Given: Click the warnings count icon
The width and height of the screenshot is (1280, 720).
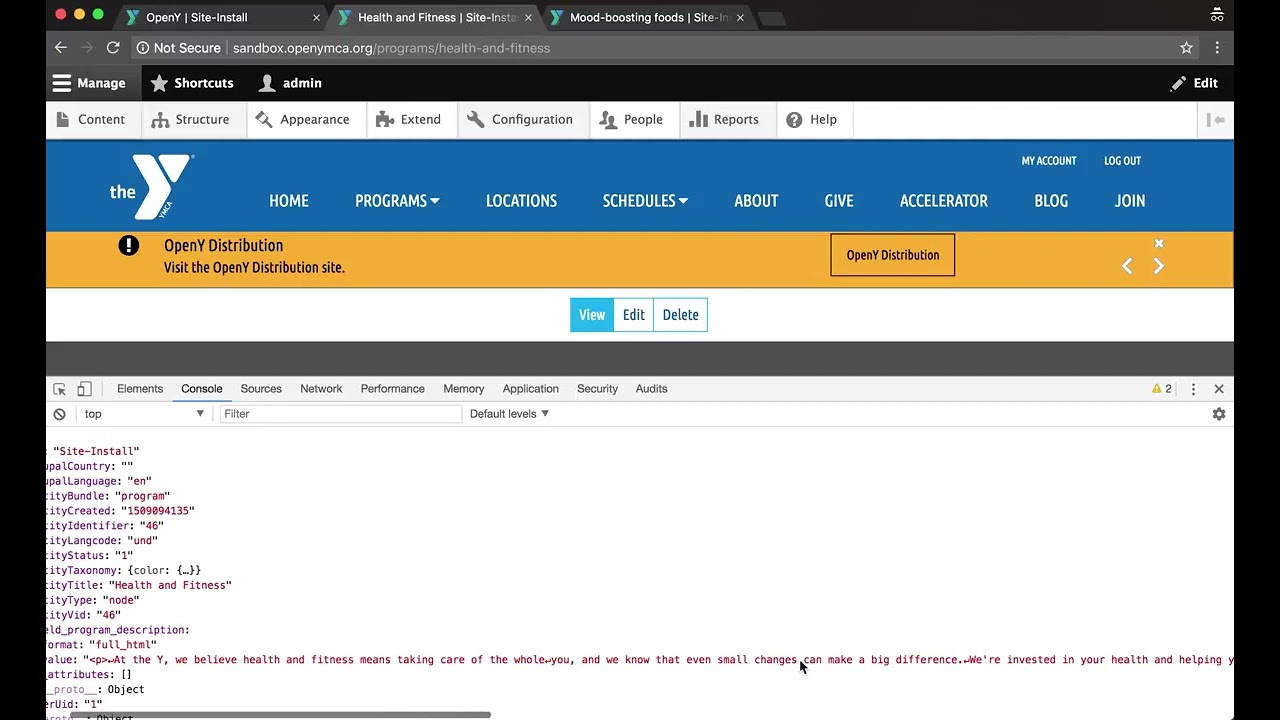Looking at the screenshot, I should click(x=1162, y=389).
